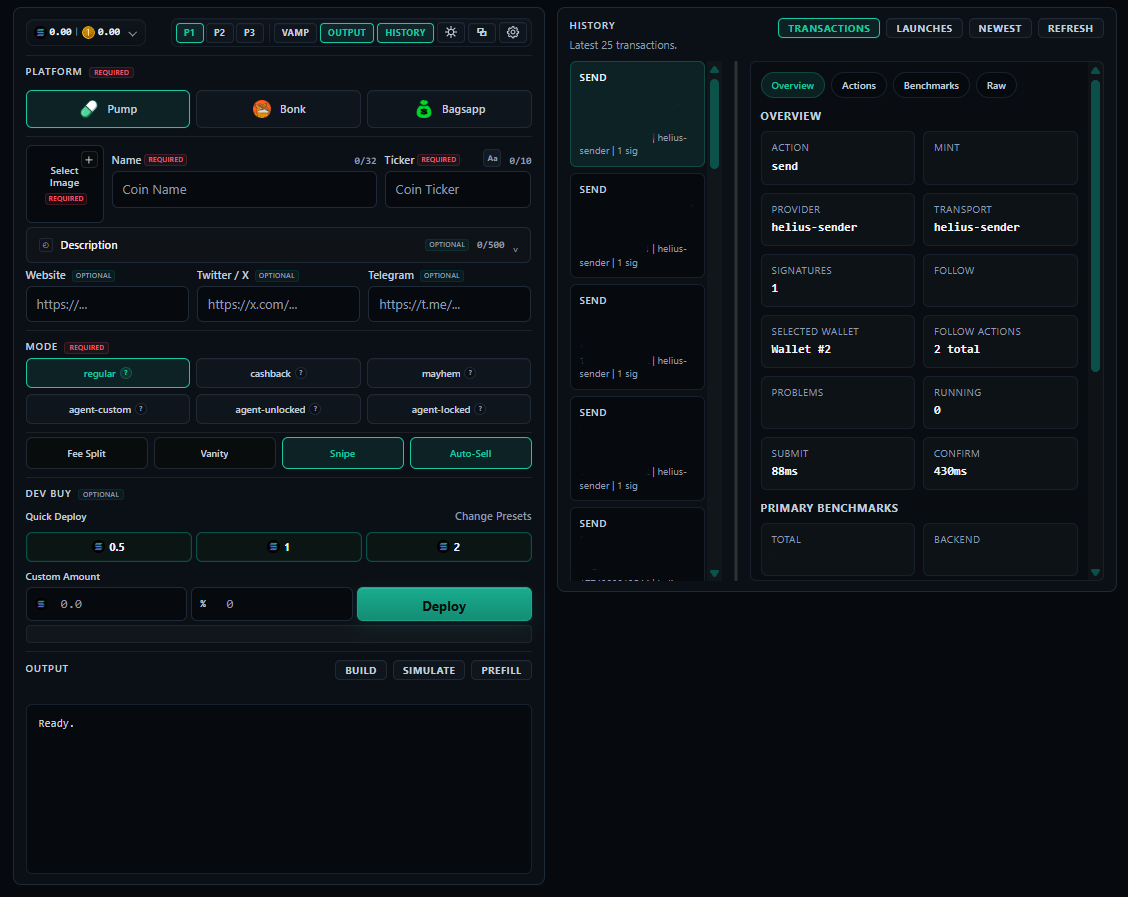Click the gold coin balance icon
This screenshot has width=1128, height=897.
click(88, 32)
